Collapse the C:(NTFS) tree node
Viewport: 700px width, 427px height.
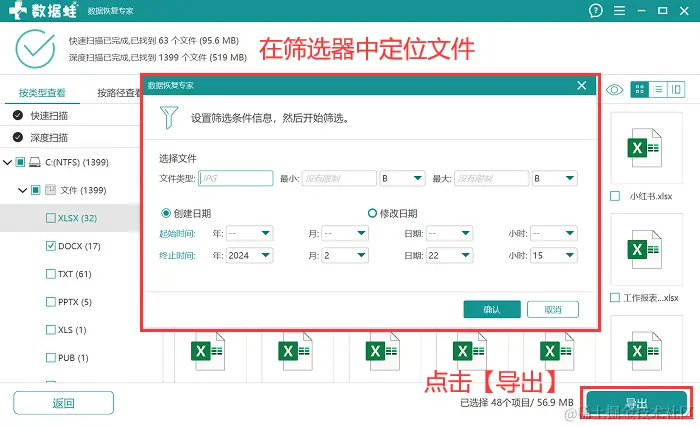(x=7, y=162)
